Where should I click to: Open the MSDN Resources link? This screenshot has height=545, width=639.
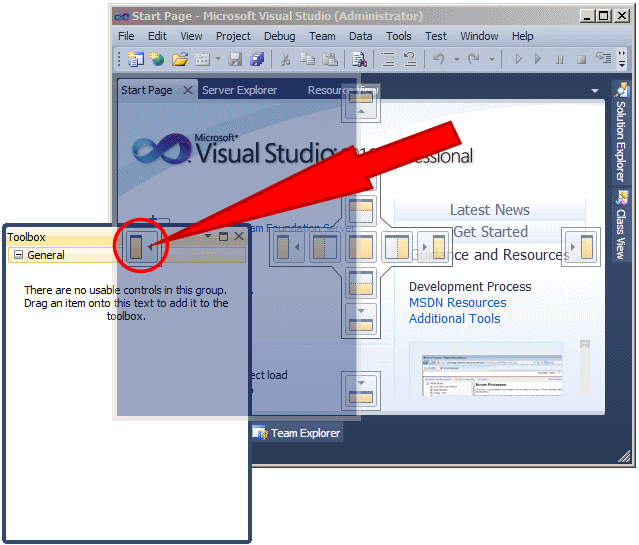click(458, 303)
